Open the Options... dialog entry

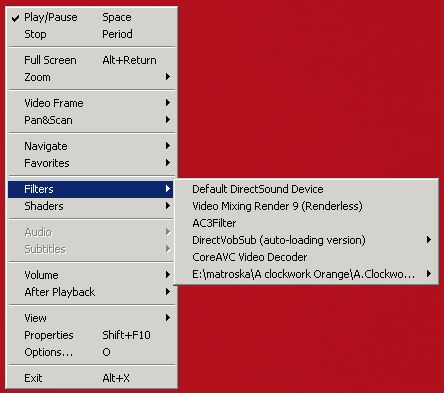91,352
